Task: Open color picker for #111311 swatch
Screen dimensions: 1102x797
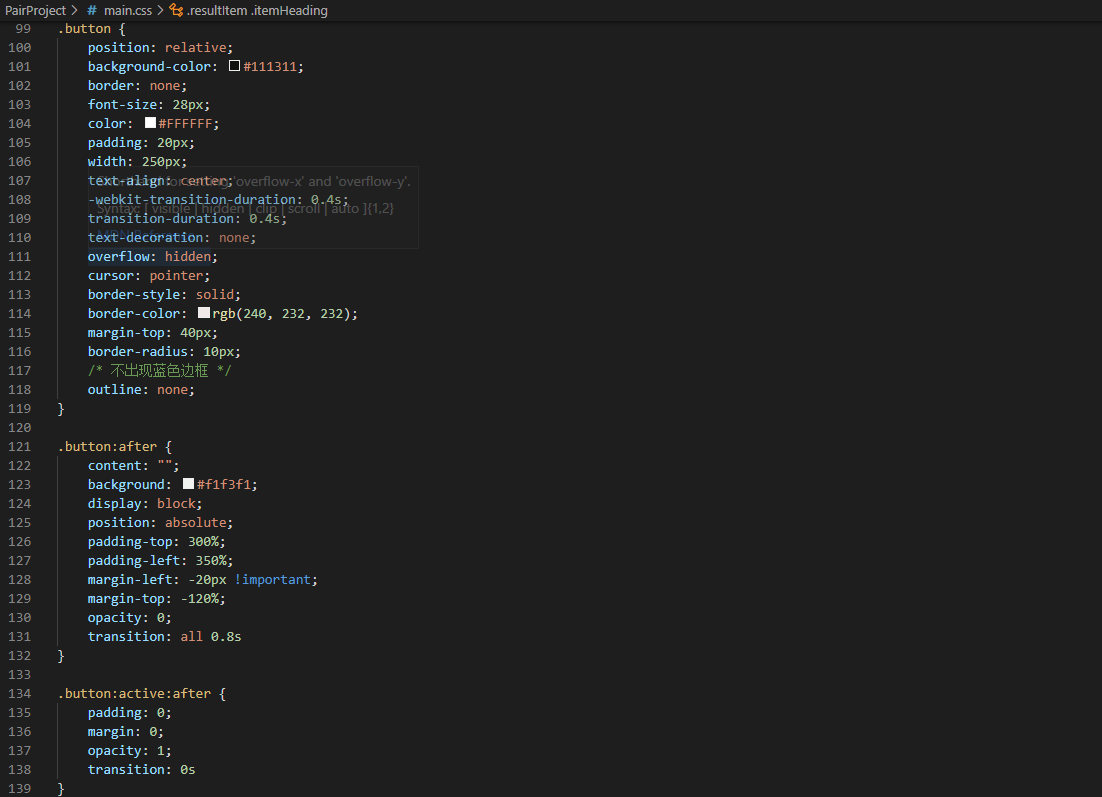Action: (x=235, y=66)
